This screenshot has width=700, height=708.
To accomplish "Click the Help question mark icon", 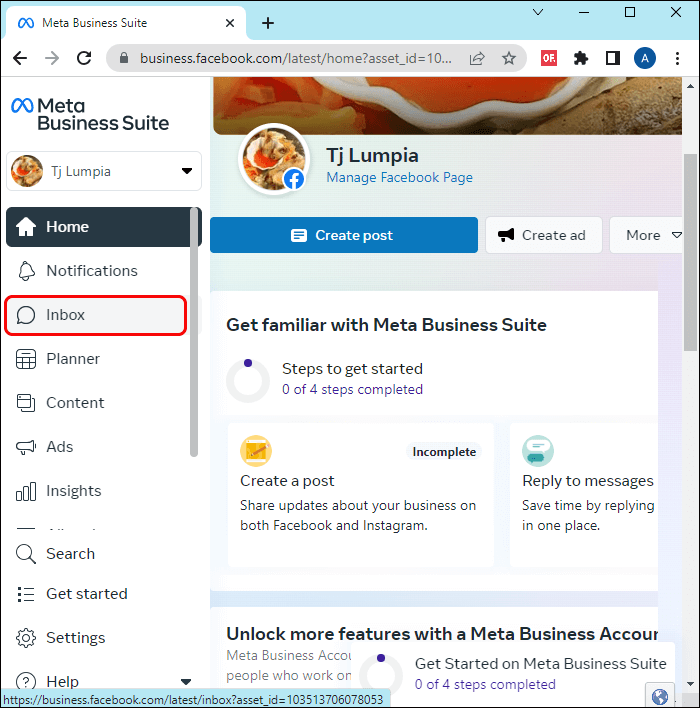I will point(26,681).
